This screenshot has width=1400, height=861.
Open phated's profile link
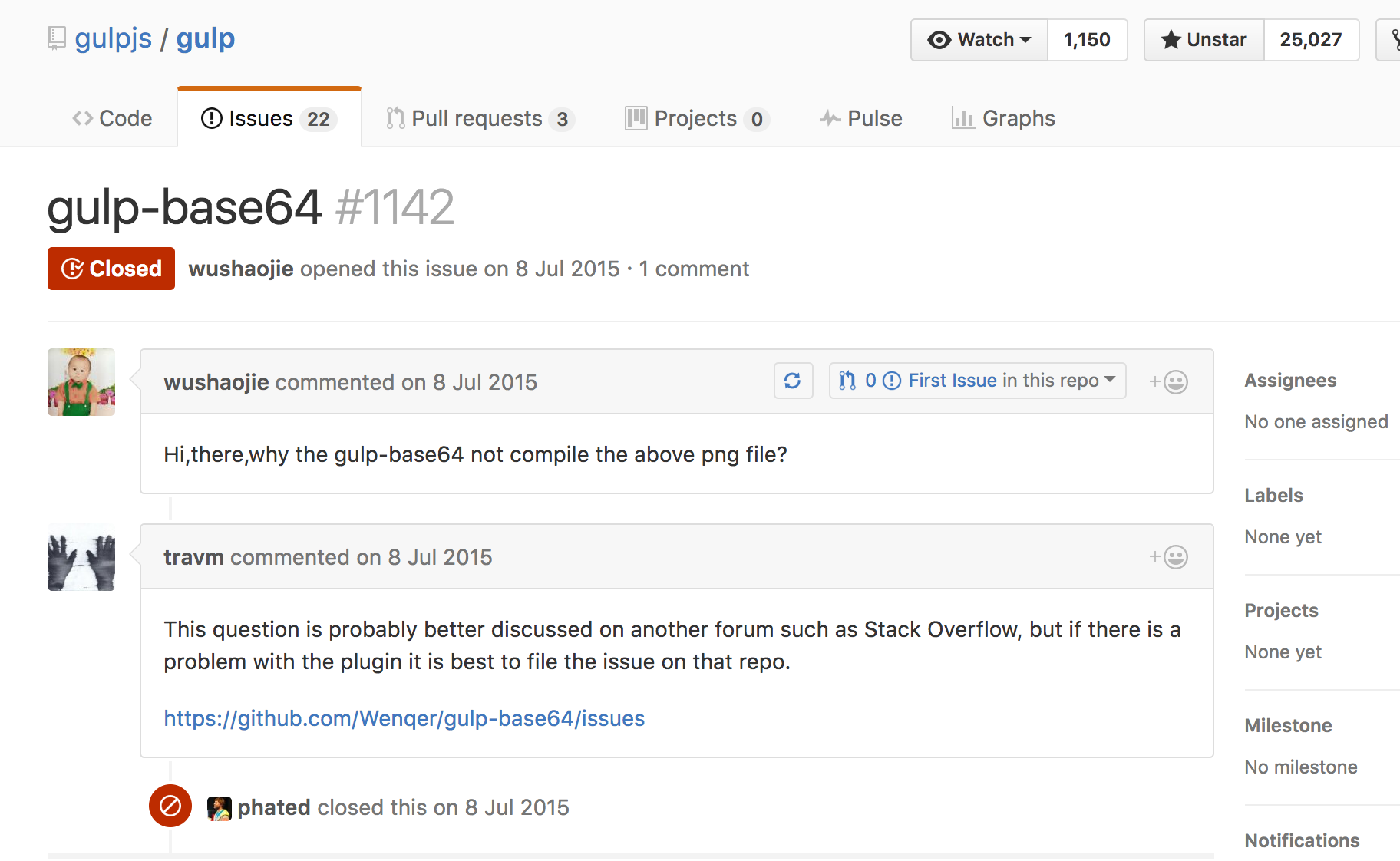pyautogui.click(x=274, y=807)
